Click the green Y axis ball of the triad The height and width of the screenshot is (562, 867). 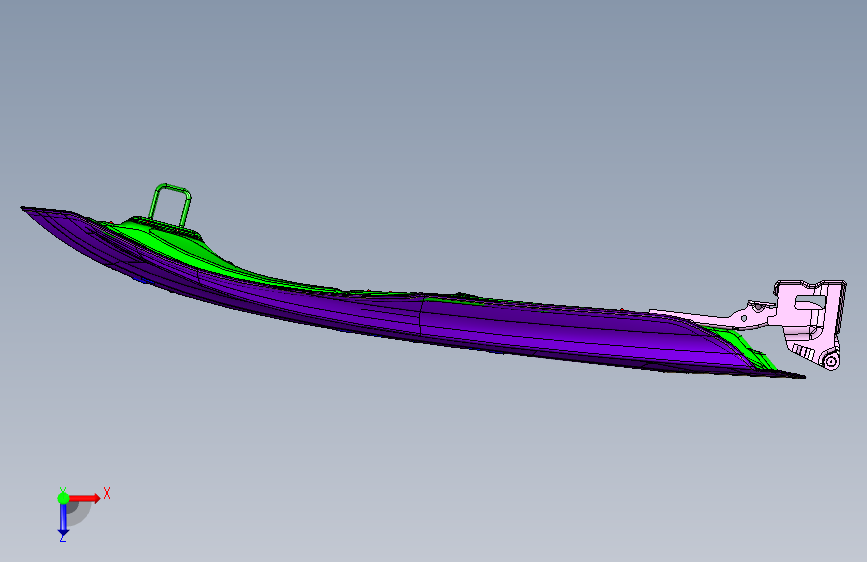coord(63,498)
